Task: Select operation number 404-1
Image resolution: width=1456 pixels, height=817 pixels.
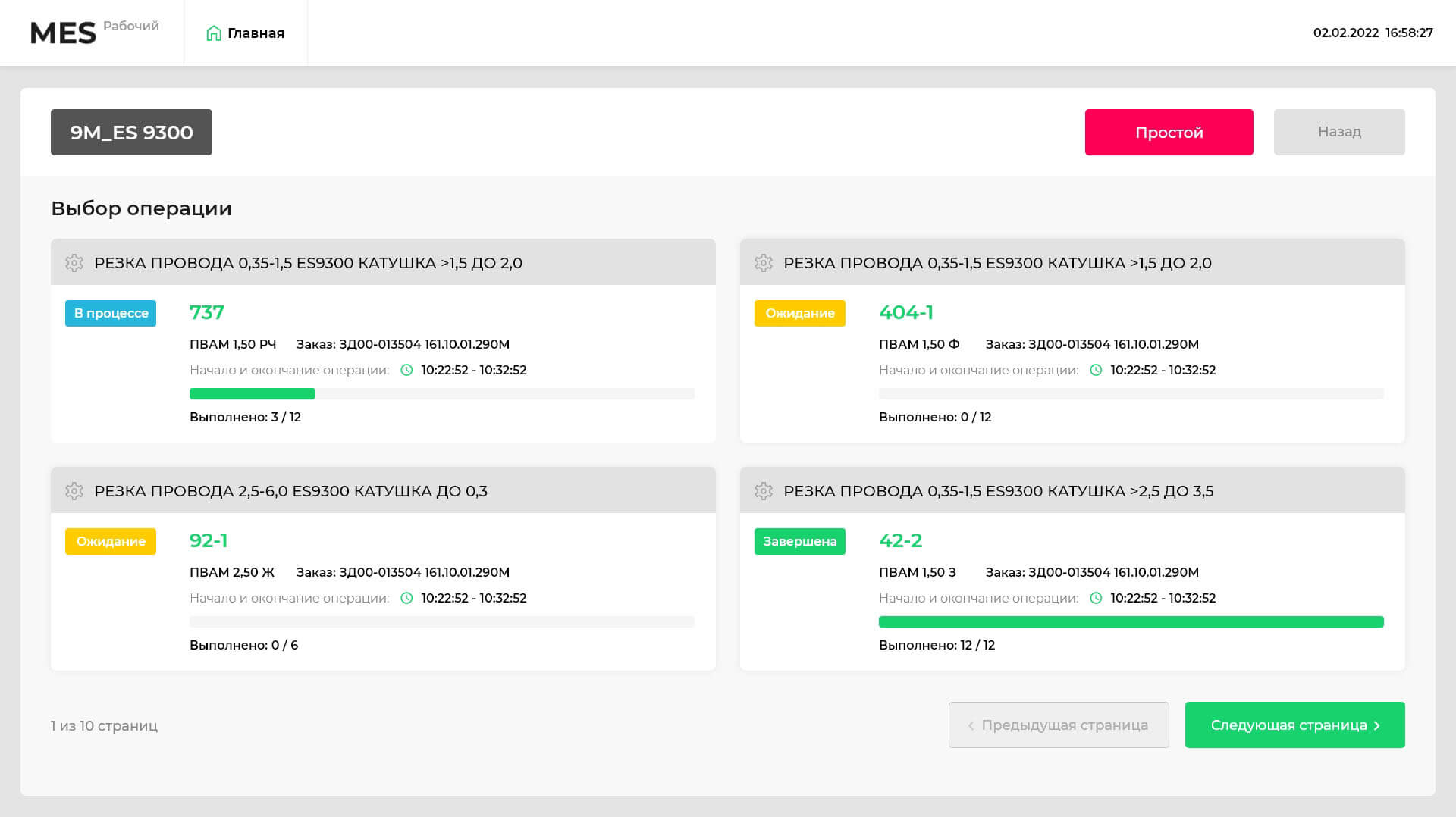Action: [x=906, y=312]
